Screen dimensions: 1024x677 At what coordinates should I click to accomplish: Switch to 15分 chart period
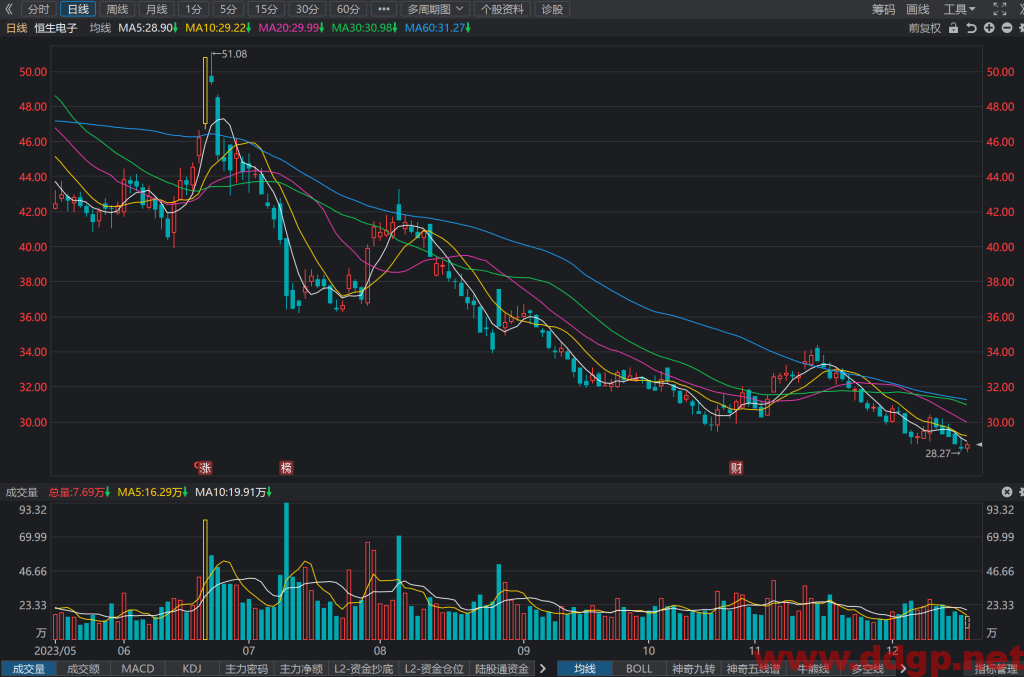point(266,9)
